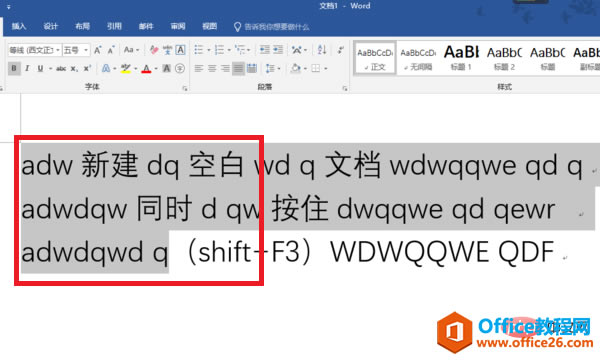Expand numbering library dropdown arrow
Screen dimensions: 600x360
tap(229, 50)
